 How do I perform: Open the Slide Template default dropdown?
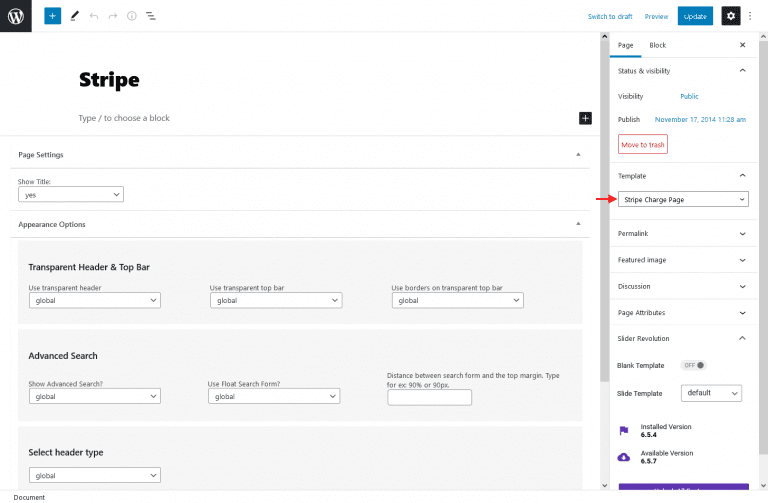711,393
